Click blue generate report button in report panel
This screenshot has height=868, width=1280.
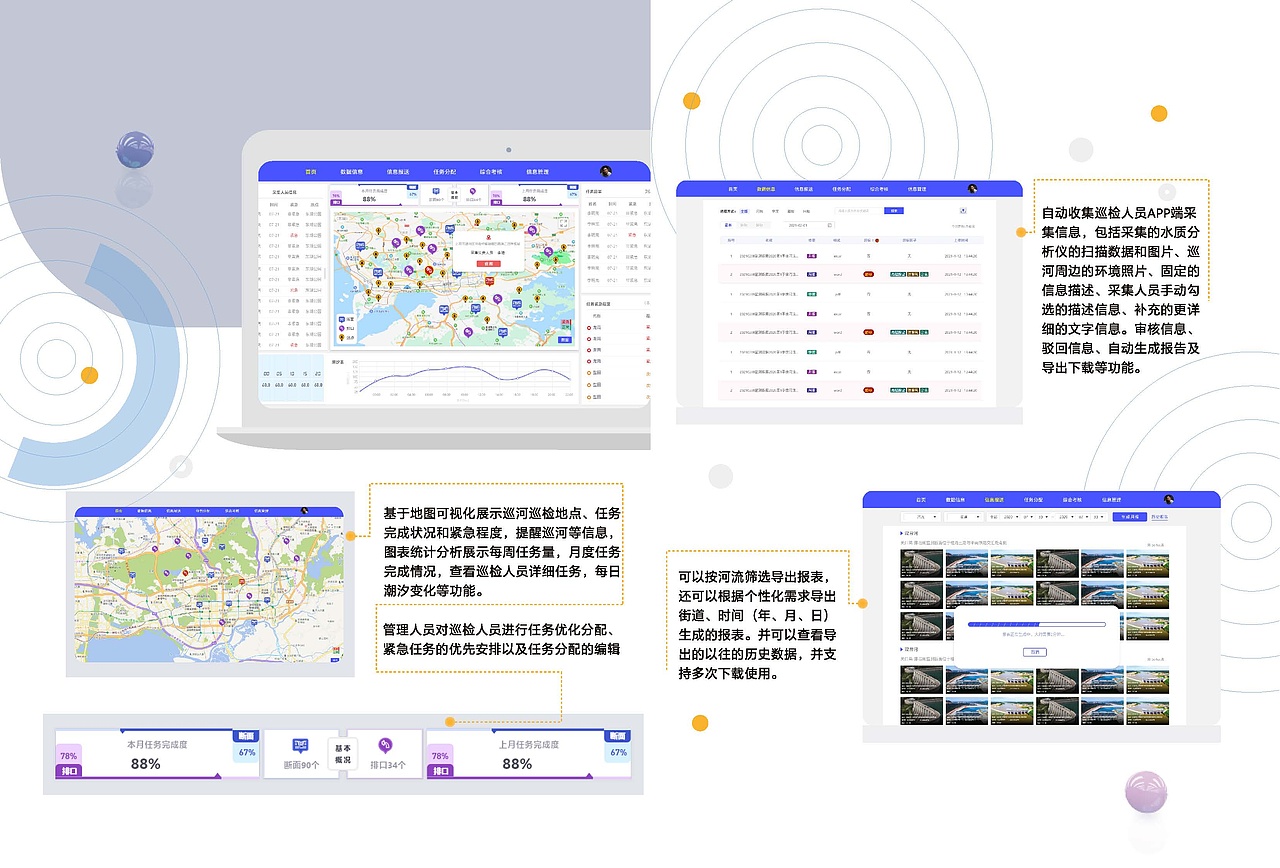[1130, 517]
